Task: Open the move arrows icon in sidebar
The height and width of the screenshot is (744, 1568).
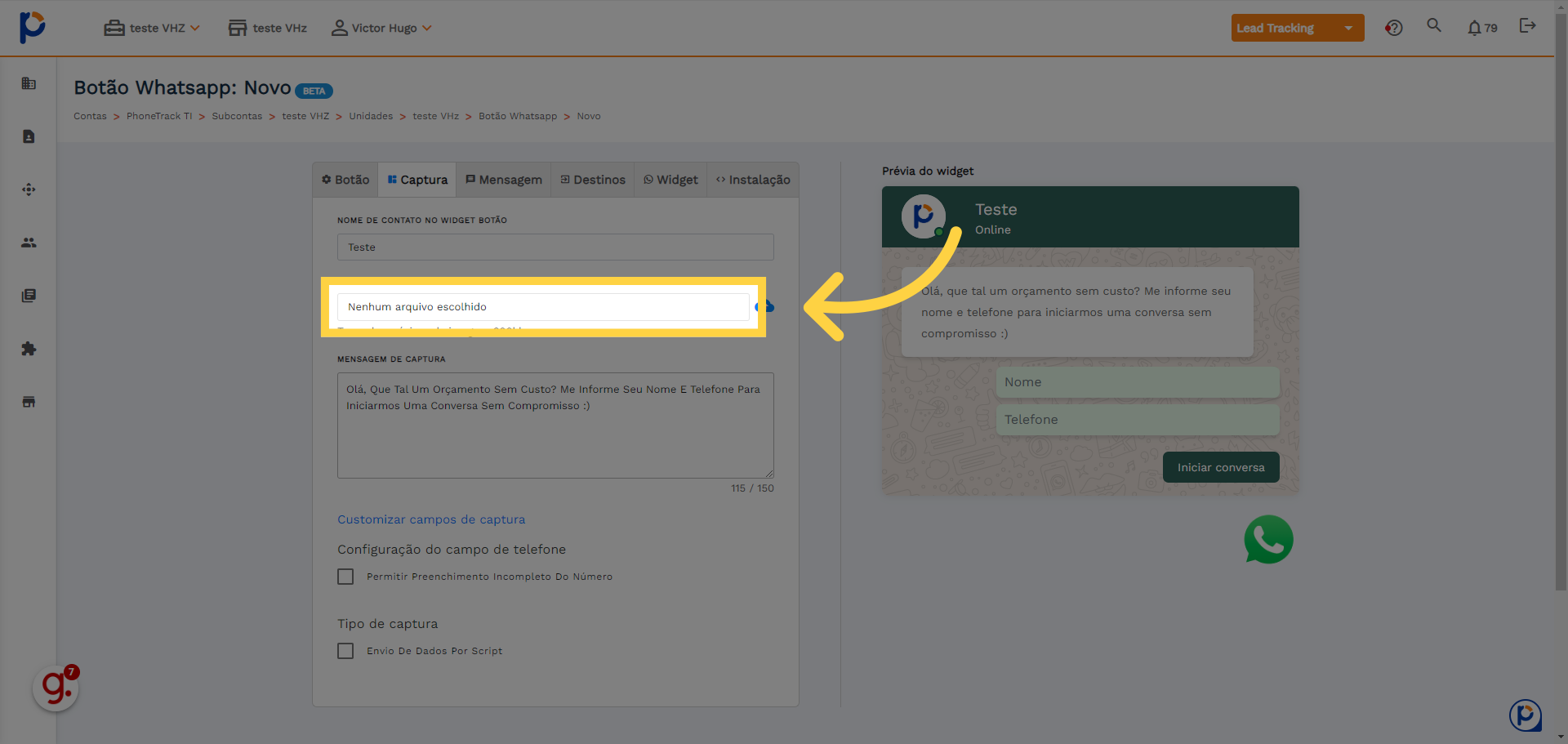Action: point(29,189)
